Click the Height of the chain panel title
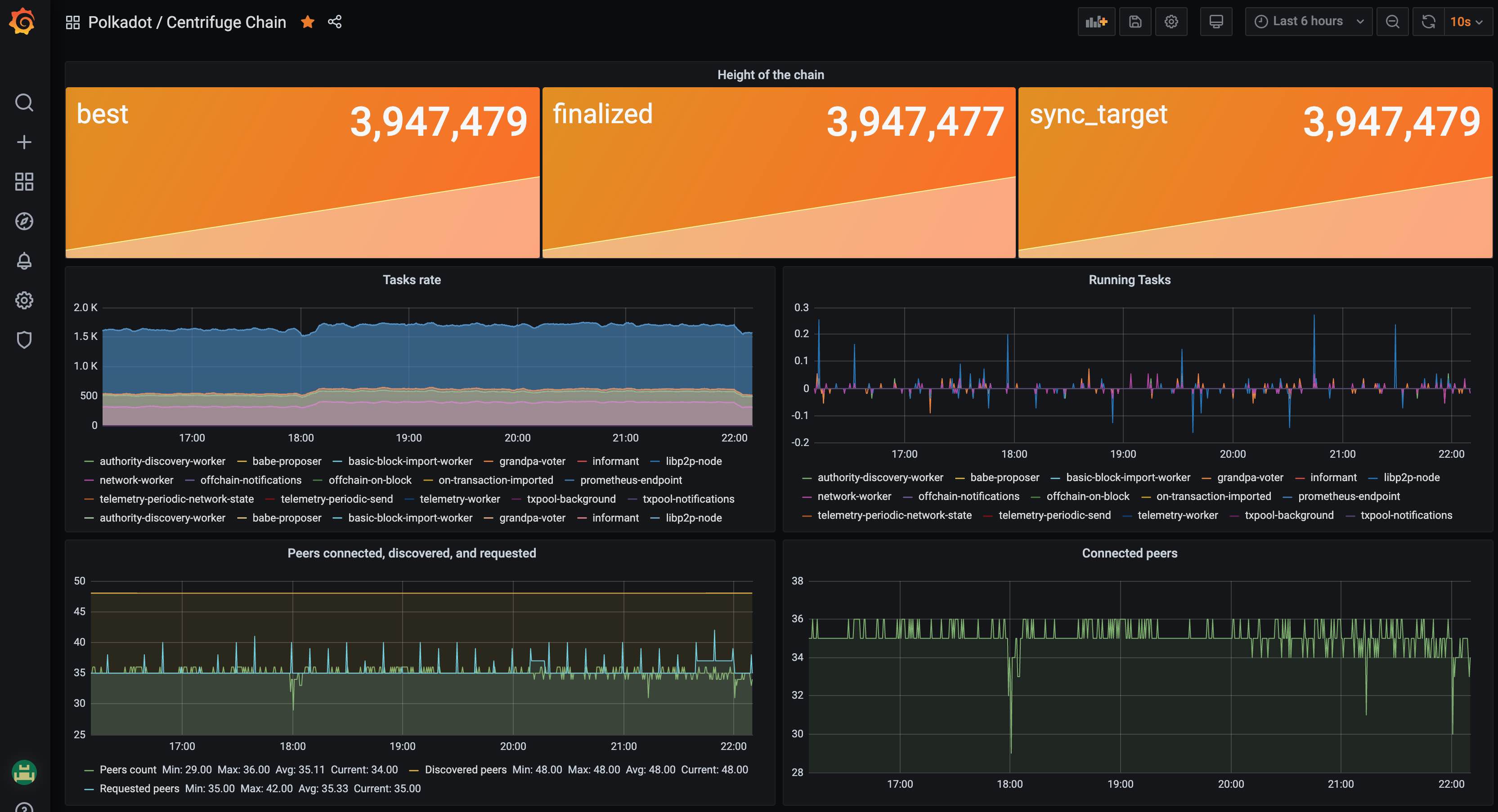 pyautogui.click(x=770, y=75)
